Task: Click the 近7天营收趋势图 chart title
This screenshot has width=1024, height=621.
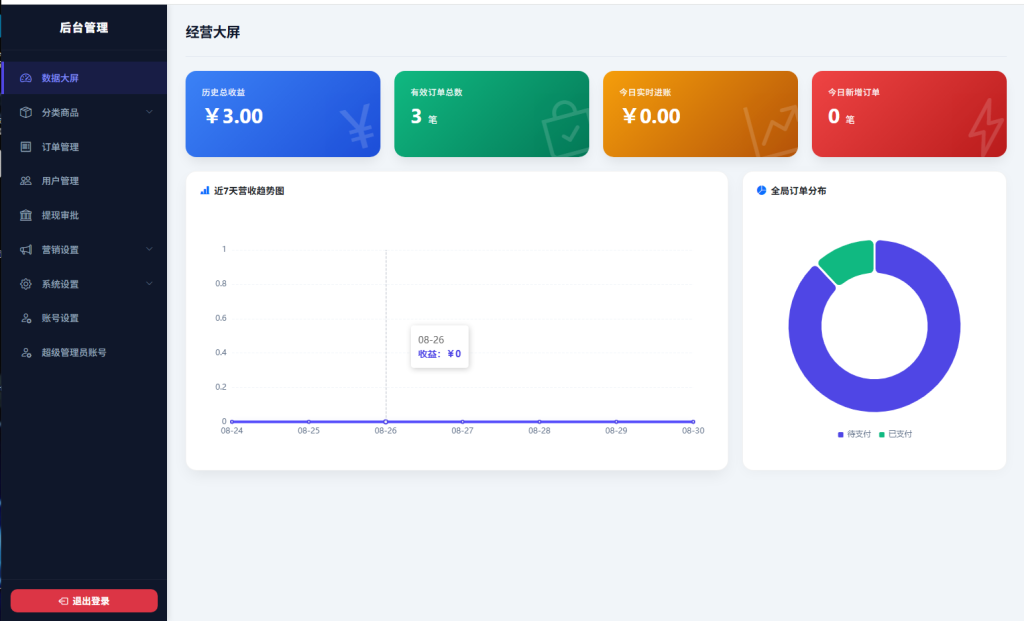Action: pyautogui.click(x=249, y=191)
